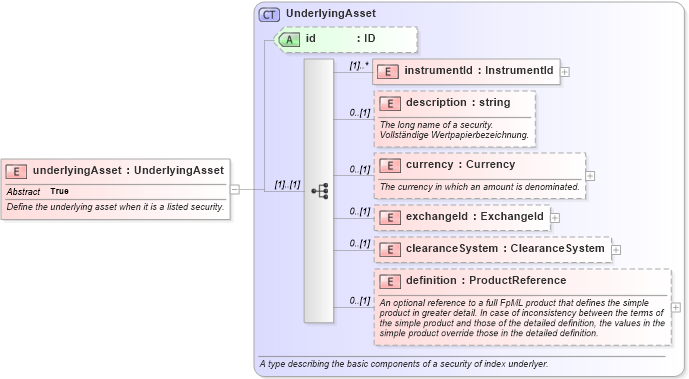The image size is (689, 379).
Task: Select instrumentId : InstrumentId label
Action: (479, 70)
